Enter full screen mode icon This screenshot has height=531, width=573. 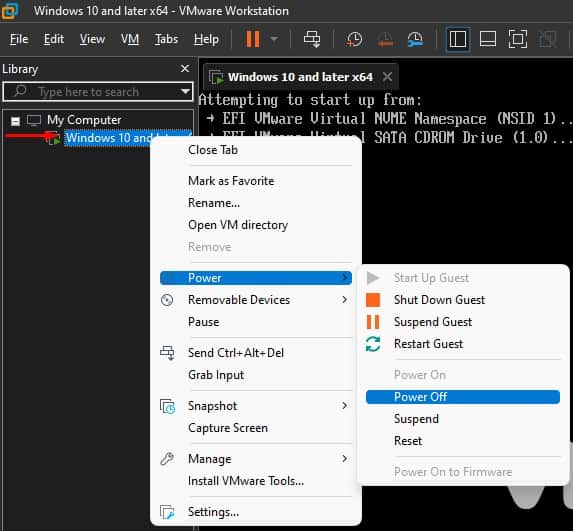(517, 39)
